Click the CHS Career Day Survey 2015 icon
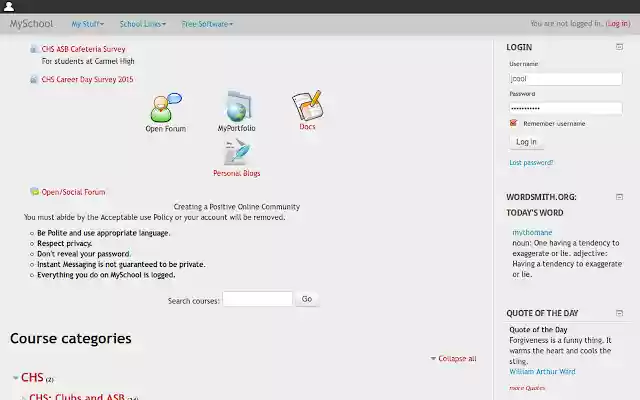Screen dimensions: 640x400 (33, 80)
